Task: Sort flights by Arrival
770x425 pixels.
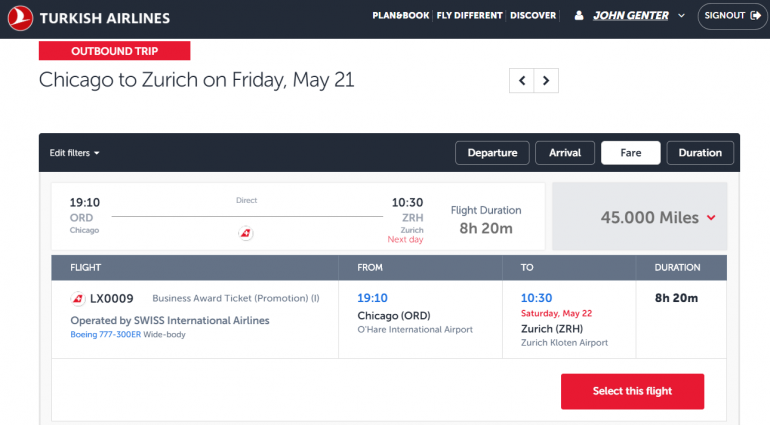Action: point(565,153)
